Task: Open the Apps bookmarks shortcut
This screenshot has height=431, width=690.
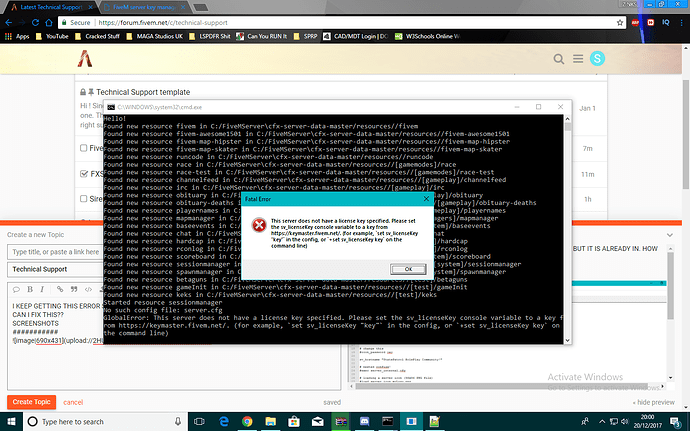Action: click(x=17, y=37)
